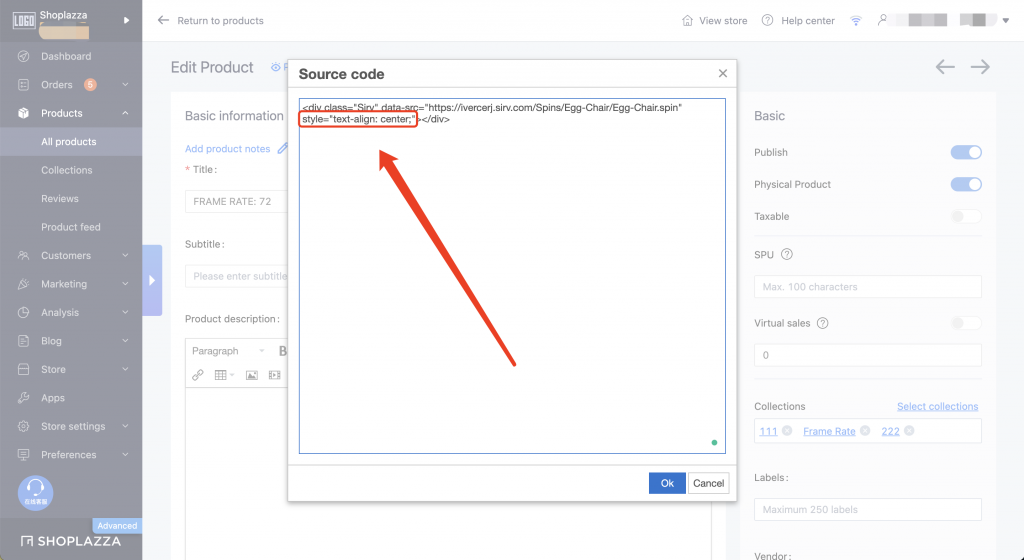Toggle the Publish switch
Viewport: 1024px width, 560px height.
coord(966,152)
